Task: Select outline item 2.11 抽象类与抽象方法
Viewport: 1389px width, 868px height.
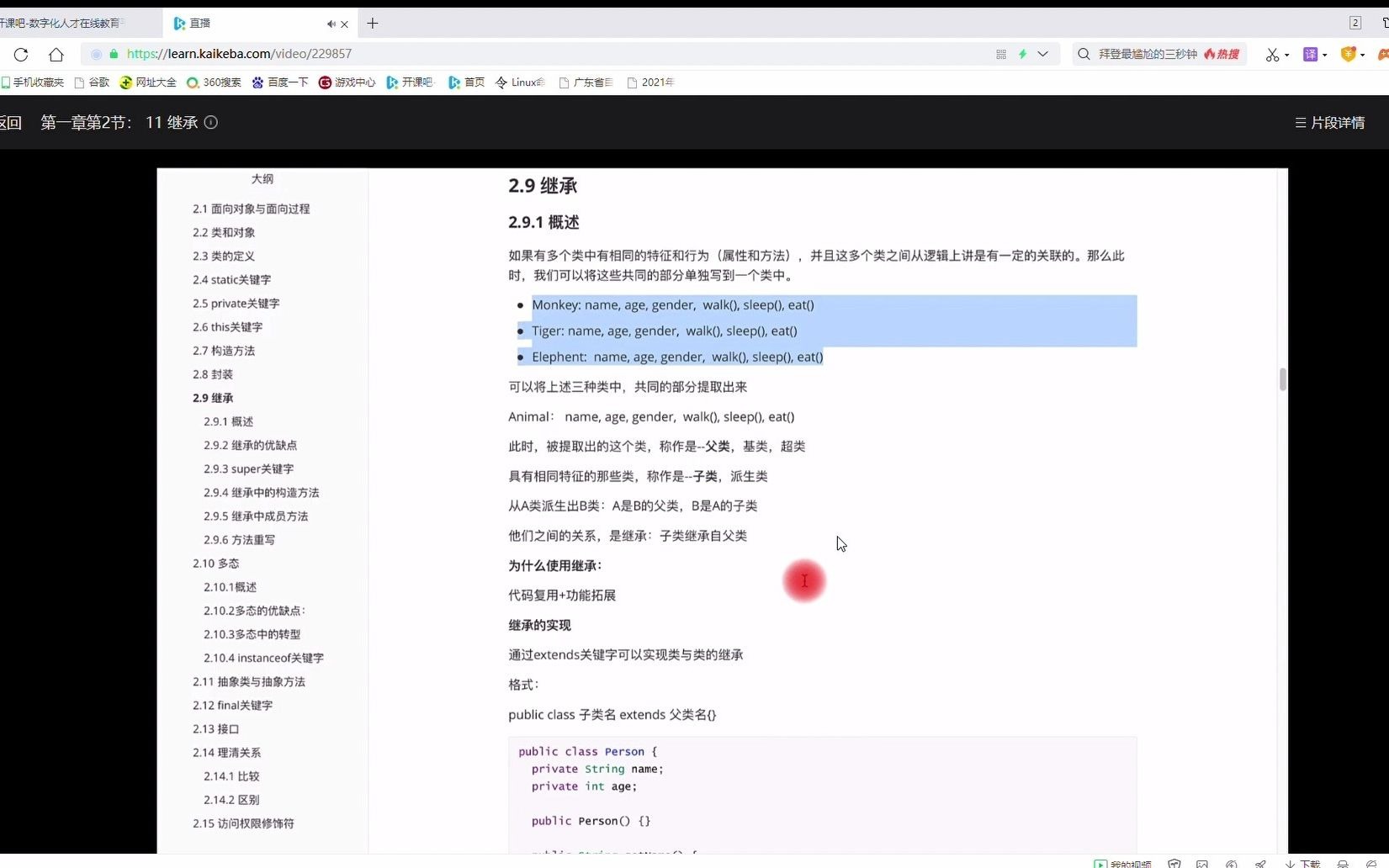Action: coord(248,681)
